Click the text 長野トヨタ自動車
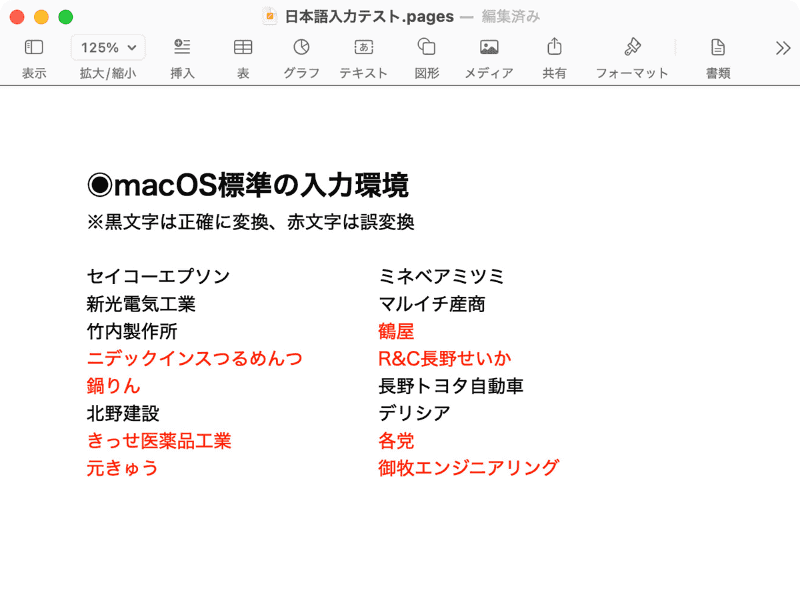The image size is (800, 607). (451, 386)
